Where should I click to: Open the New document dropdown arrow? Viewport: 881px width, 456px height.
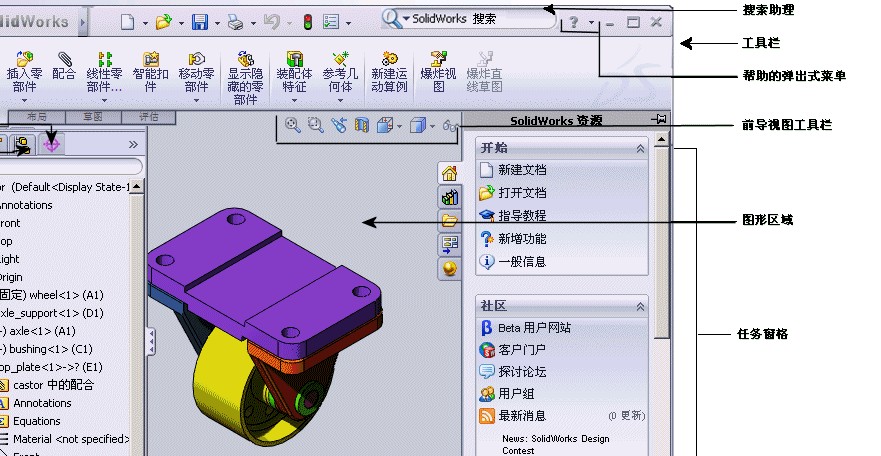coord(145,24)
